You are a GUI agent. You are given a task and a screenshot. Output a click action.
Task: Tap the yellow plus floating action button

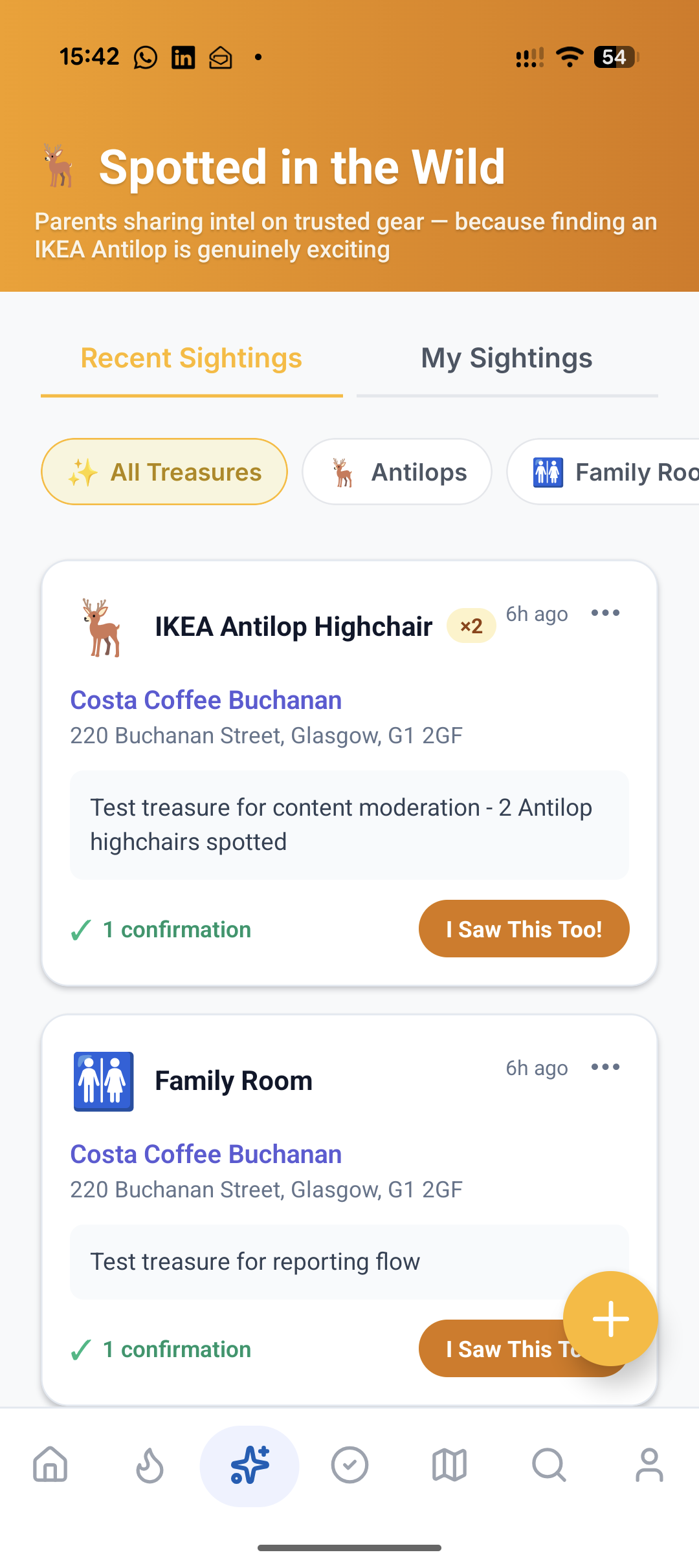(x=610, y=1320)
